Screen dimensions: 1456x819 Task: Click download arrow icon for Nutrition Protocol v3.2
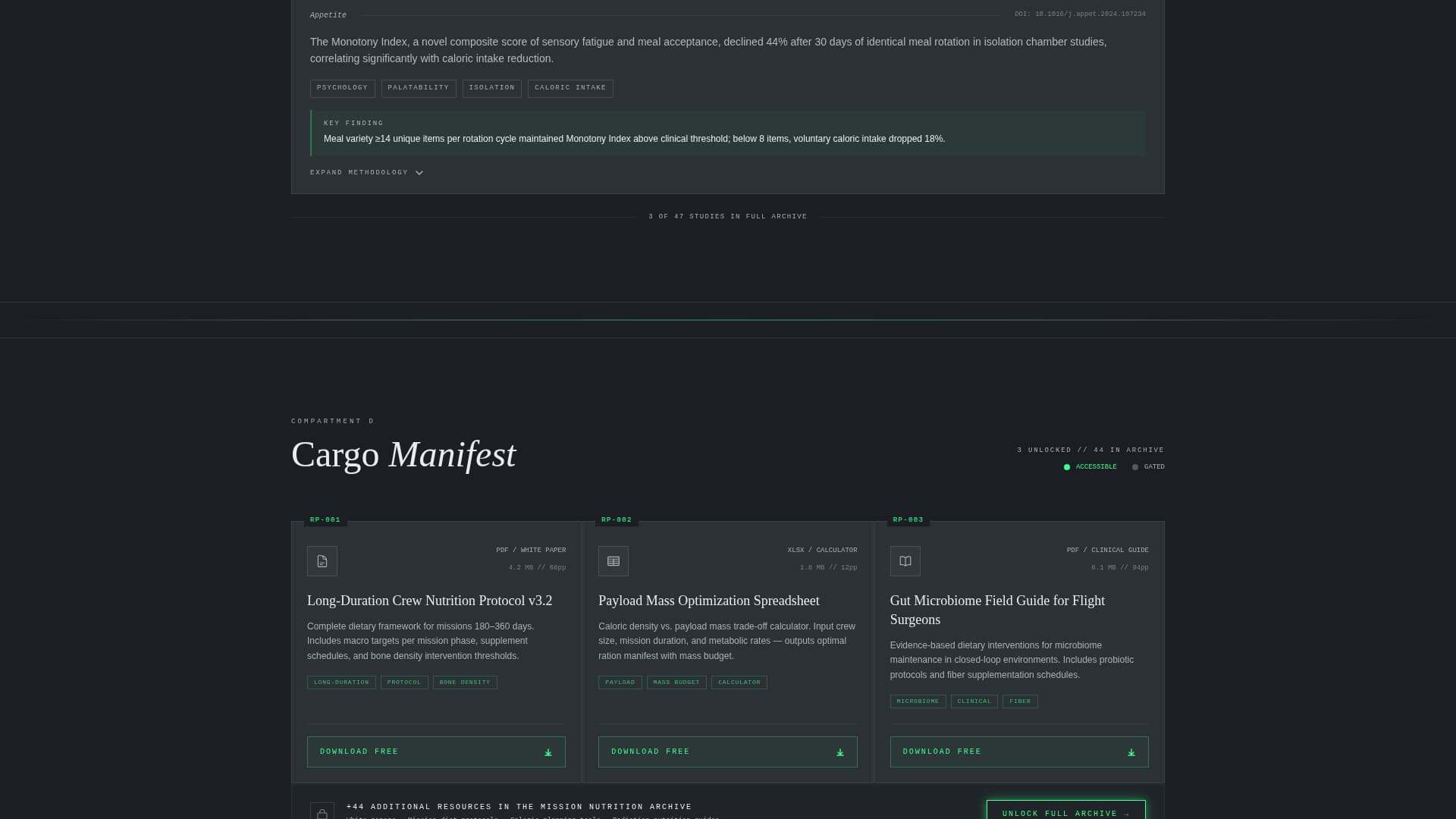(x=548, y=752)
